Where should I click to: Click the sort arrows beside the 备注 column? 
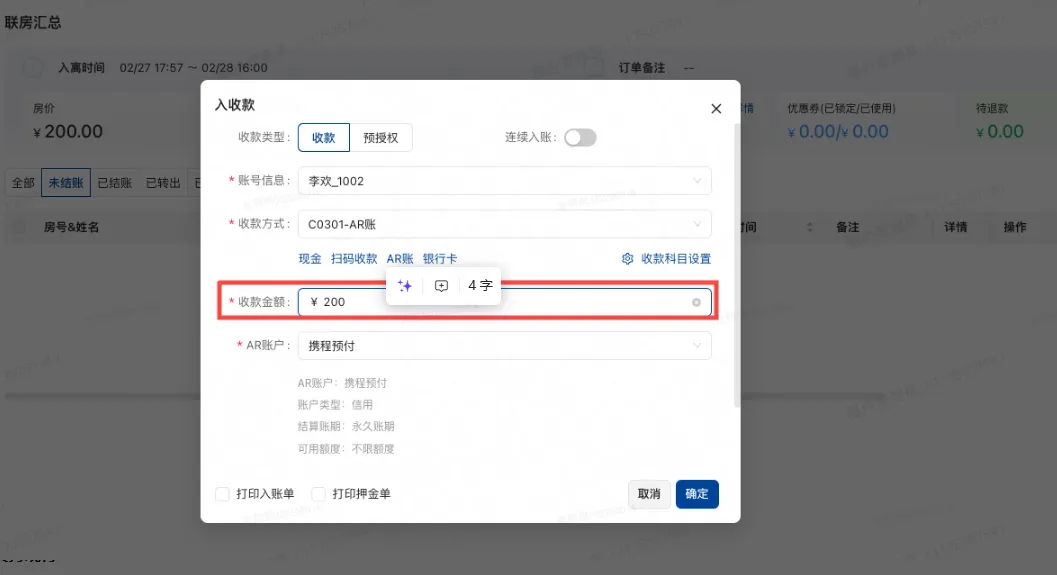[x=810, y=227]
